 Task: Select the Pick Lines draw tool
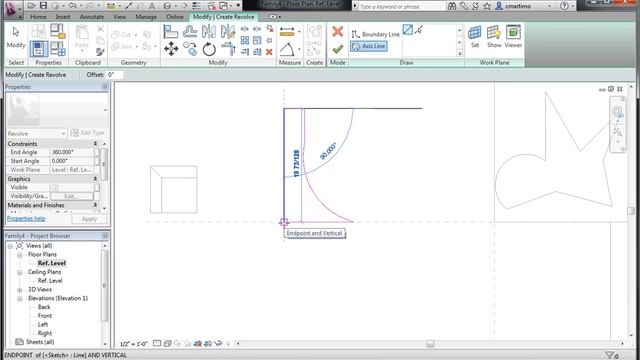click(419, 30)
